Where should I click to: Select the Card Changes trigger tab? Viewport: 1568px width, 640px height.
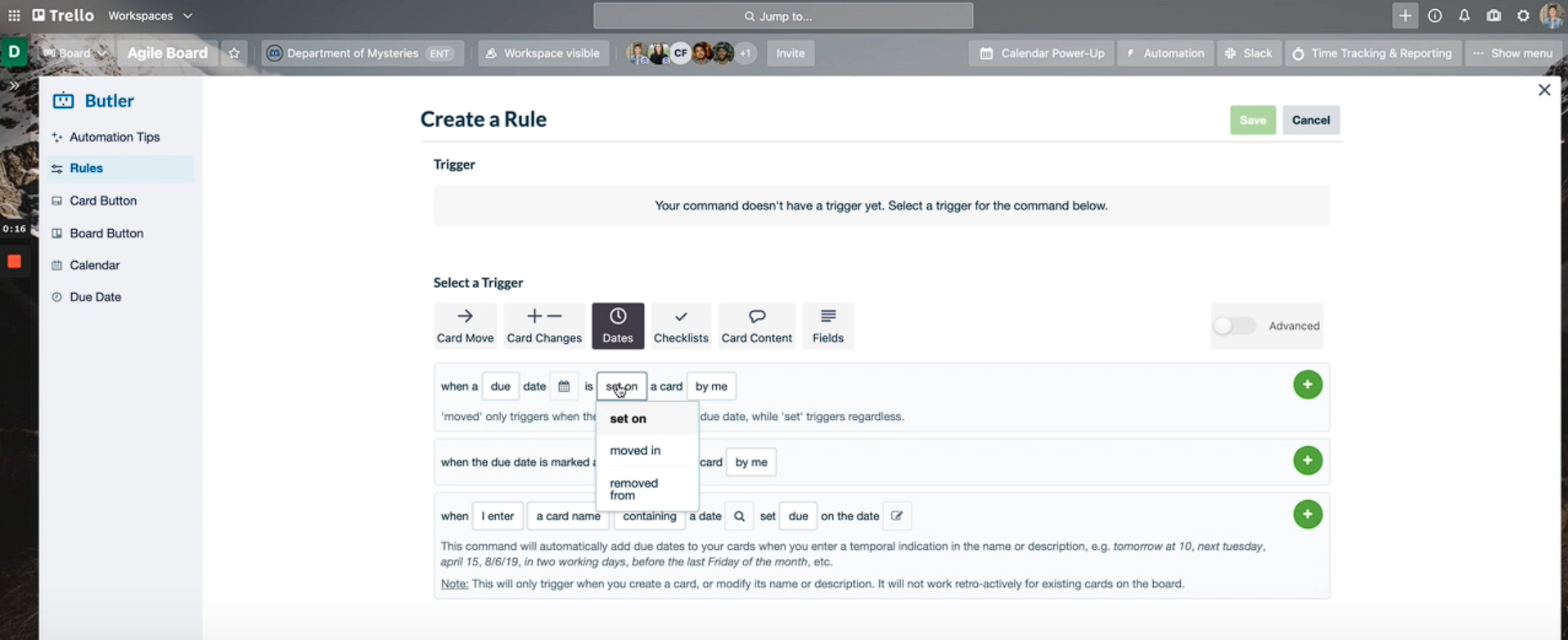544,326
